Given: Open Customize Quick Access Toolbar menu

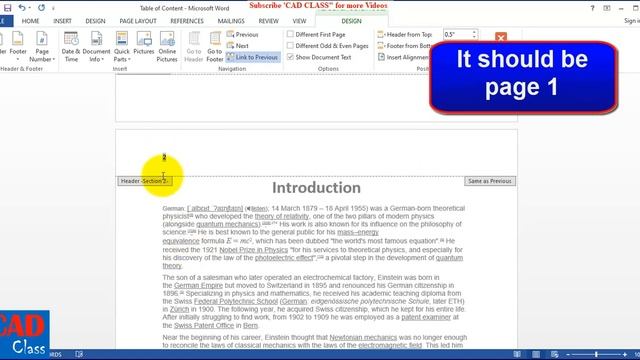Looking at the screenshot, I should [53, 8].
